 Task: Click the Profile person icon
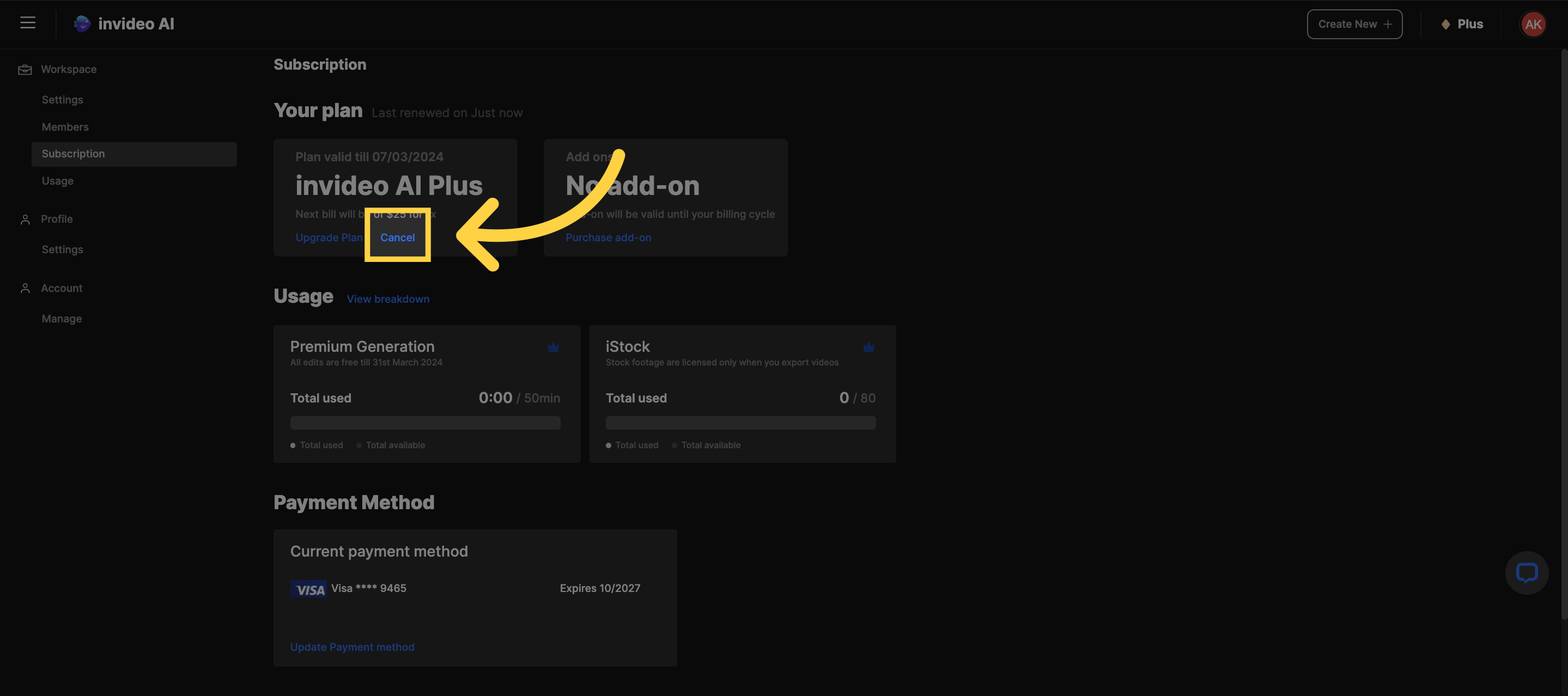(x=25, y=219)
